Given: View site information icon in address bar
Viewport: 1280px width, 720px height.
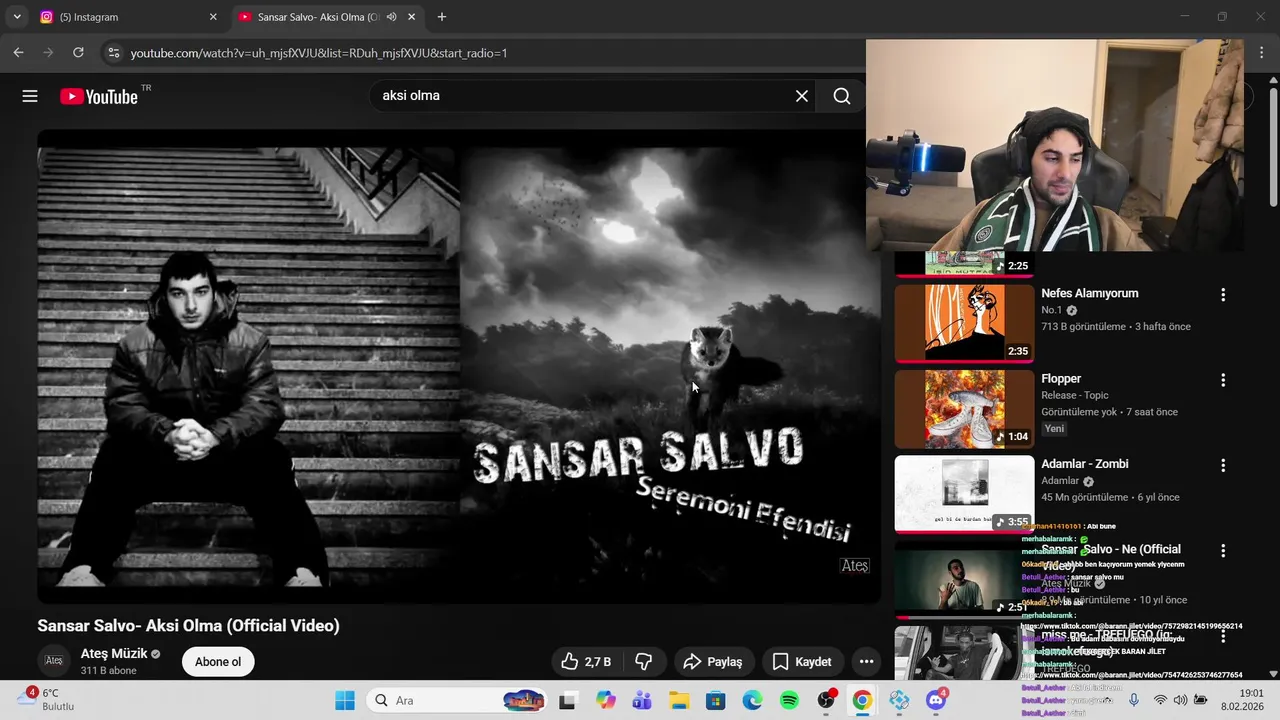Looking at the screenshot, I should click(113, 53).
